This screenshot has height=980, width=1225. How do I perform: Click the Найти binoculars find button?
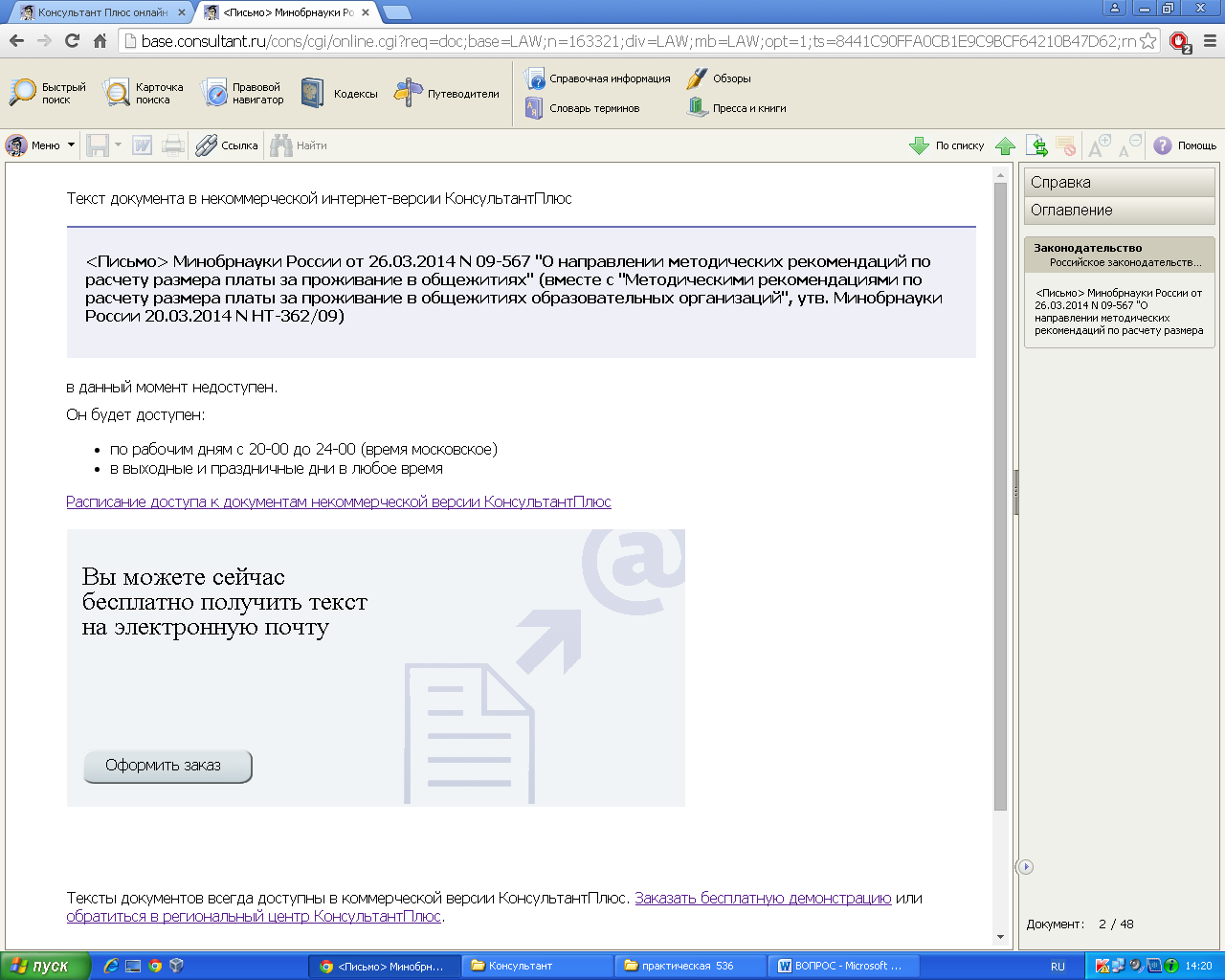pyautogui.click(x=299, y=145)
